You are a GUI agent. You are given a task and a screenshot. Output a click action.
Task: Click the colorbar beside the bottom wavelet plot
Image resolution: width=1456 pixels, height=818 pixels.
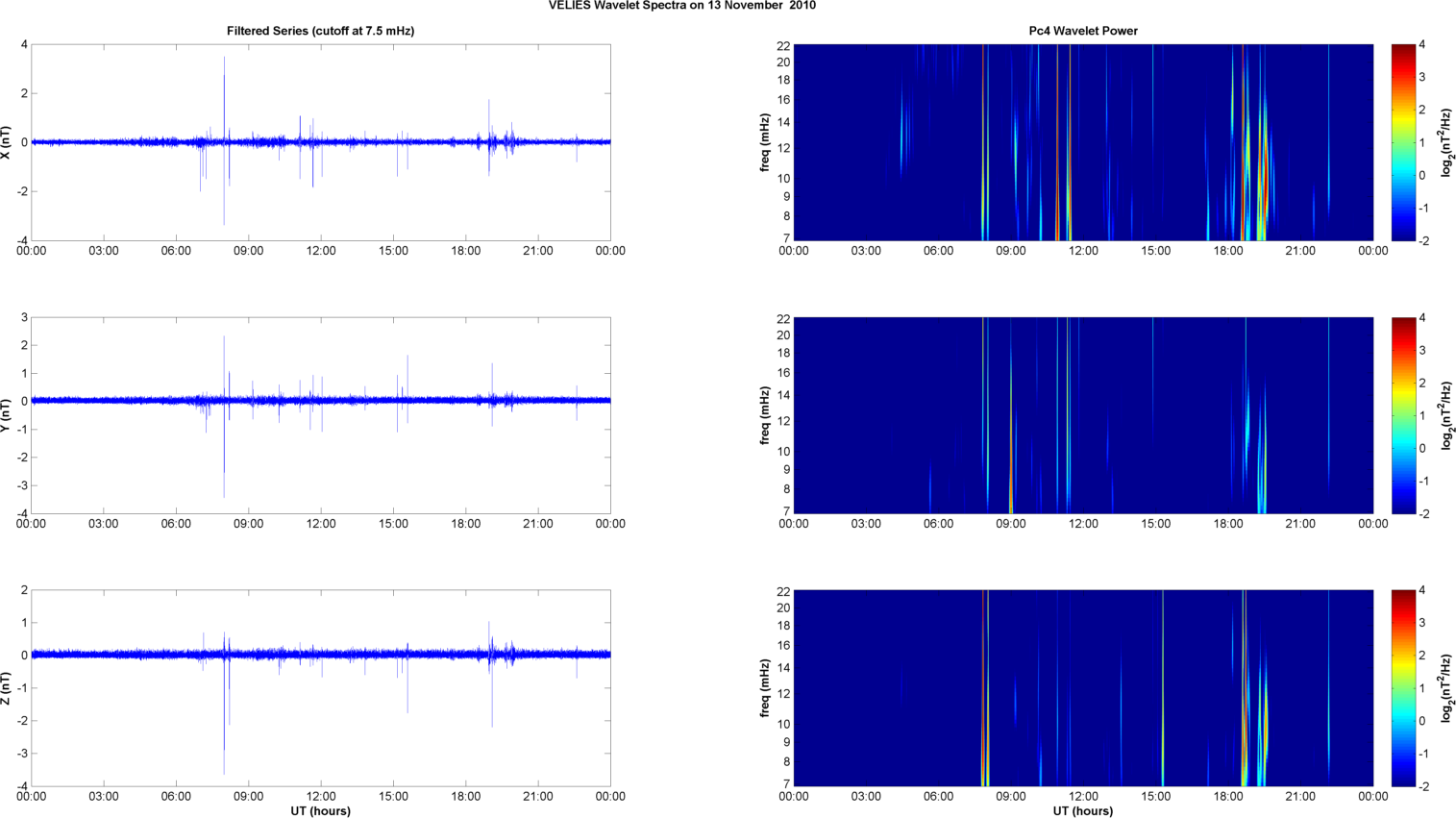click(1403, 688)
